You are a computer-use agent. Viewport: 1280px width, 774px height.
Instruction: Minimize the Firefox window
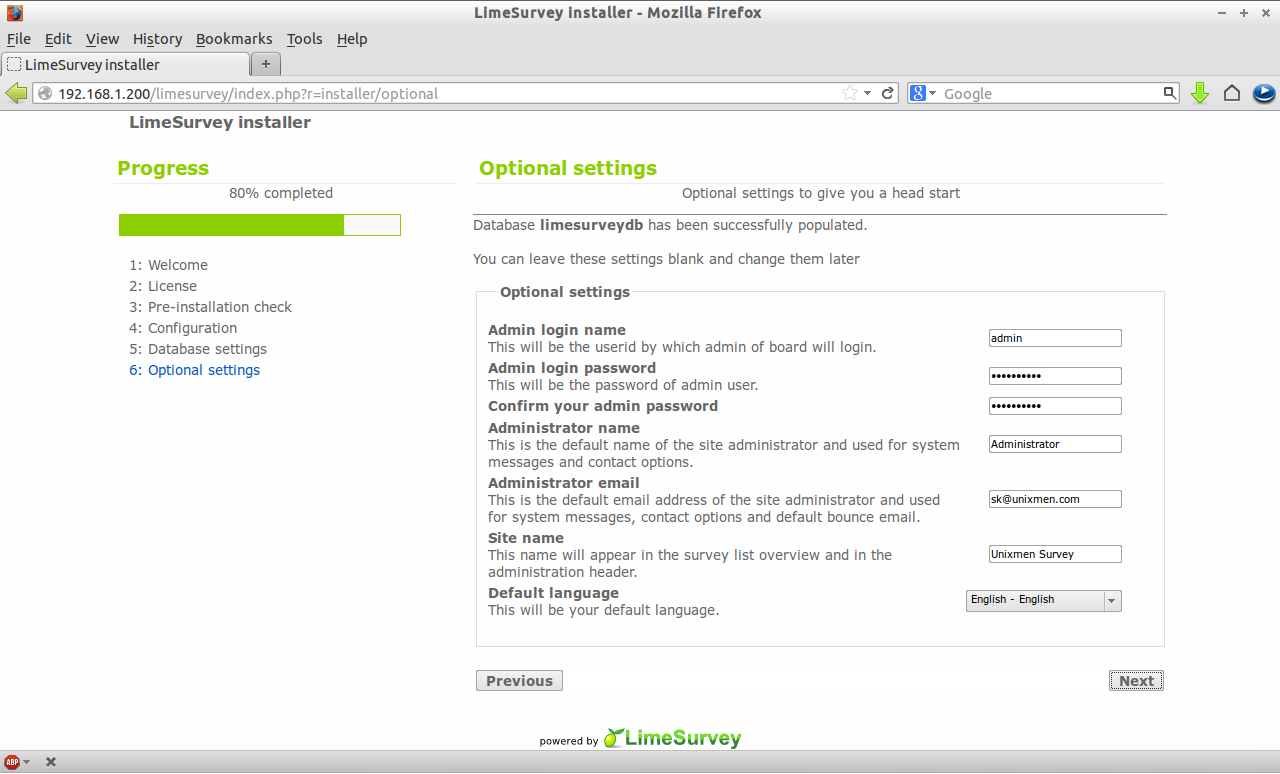coord(1223,13)
